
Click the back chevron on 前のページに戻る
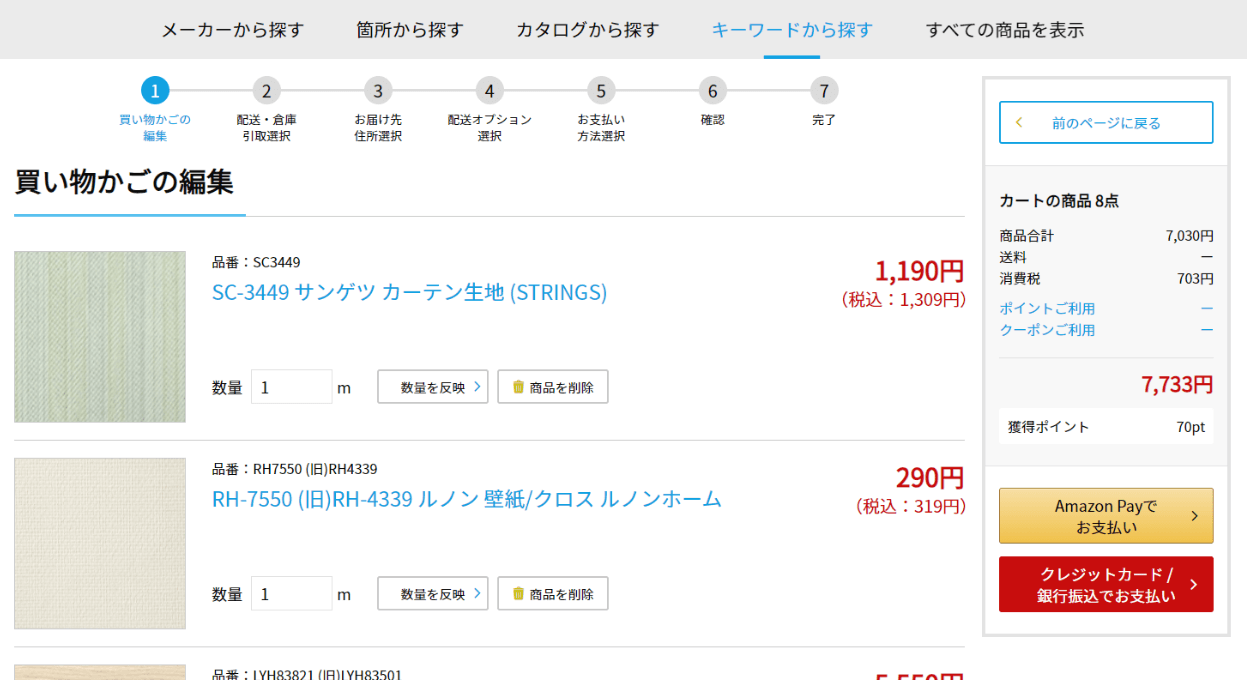click(1019, 123)
